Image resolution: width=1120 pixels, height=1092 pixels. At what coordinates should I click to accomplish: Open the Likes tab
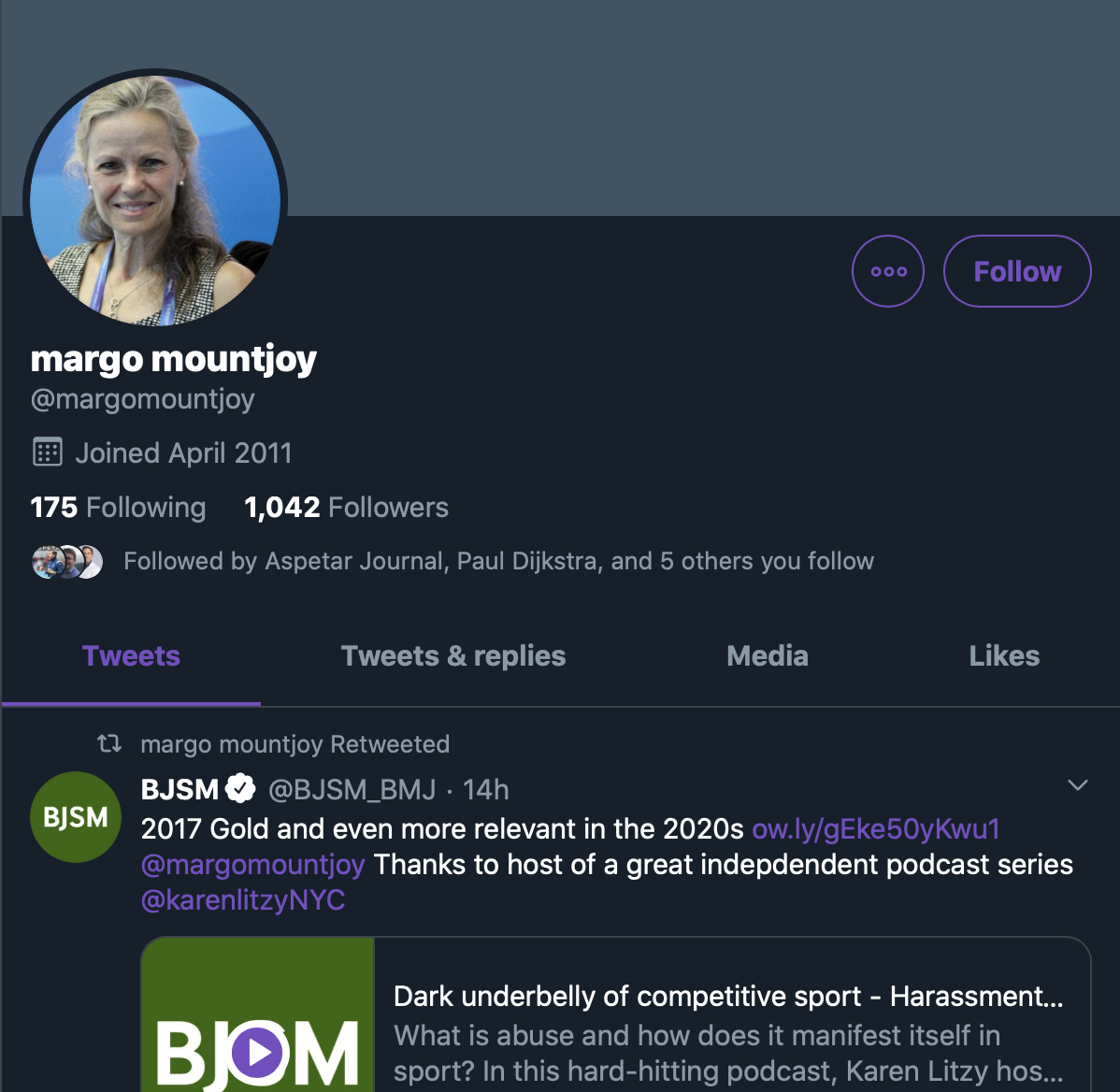pos(1004,656)
